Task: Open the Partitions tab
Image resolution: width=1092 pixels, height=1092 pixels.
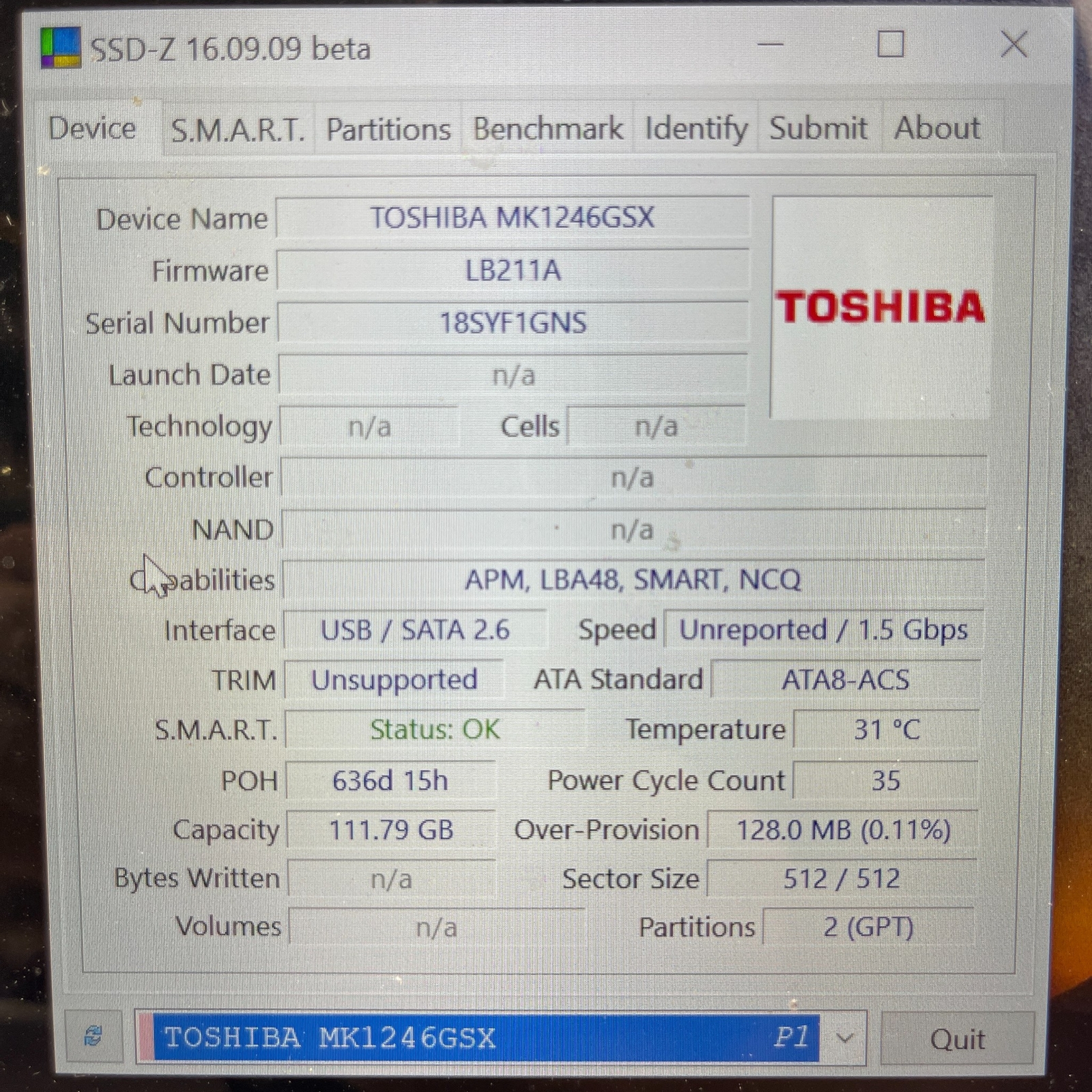Action: coord(388,129)
